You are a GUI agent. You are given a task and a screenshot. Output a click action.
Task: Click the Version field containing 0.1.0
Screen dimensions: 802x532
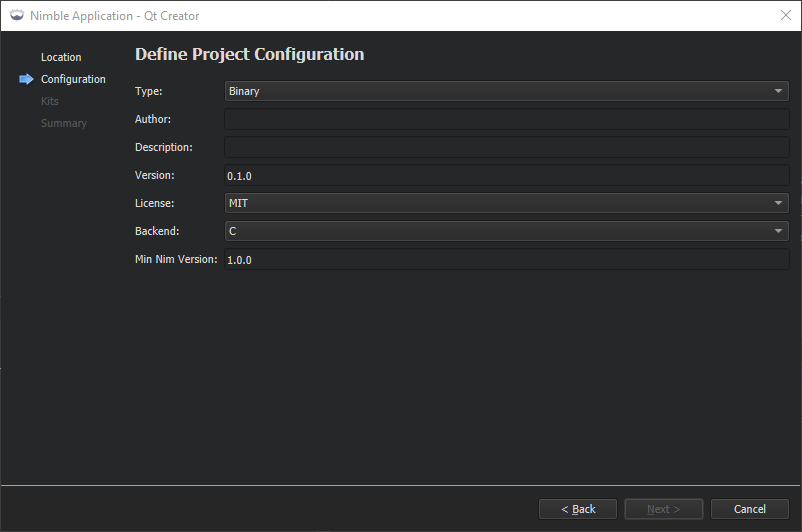[x=507, y=175]
